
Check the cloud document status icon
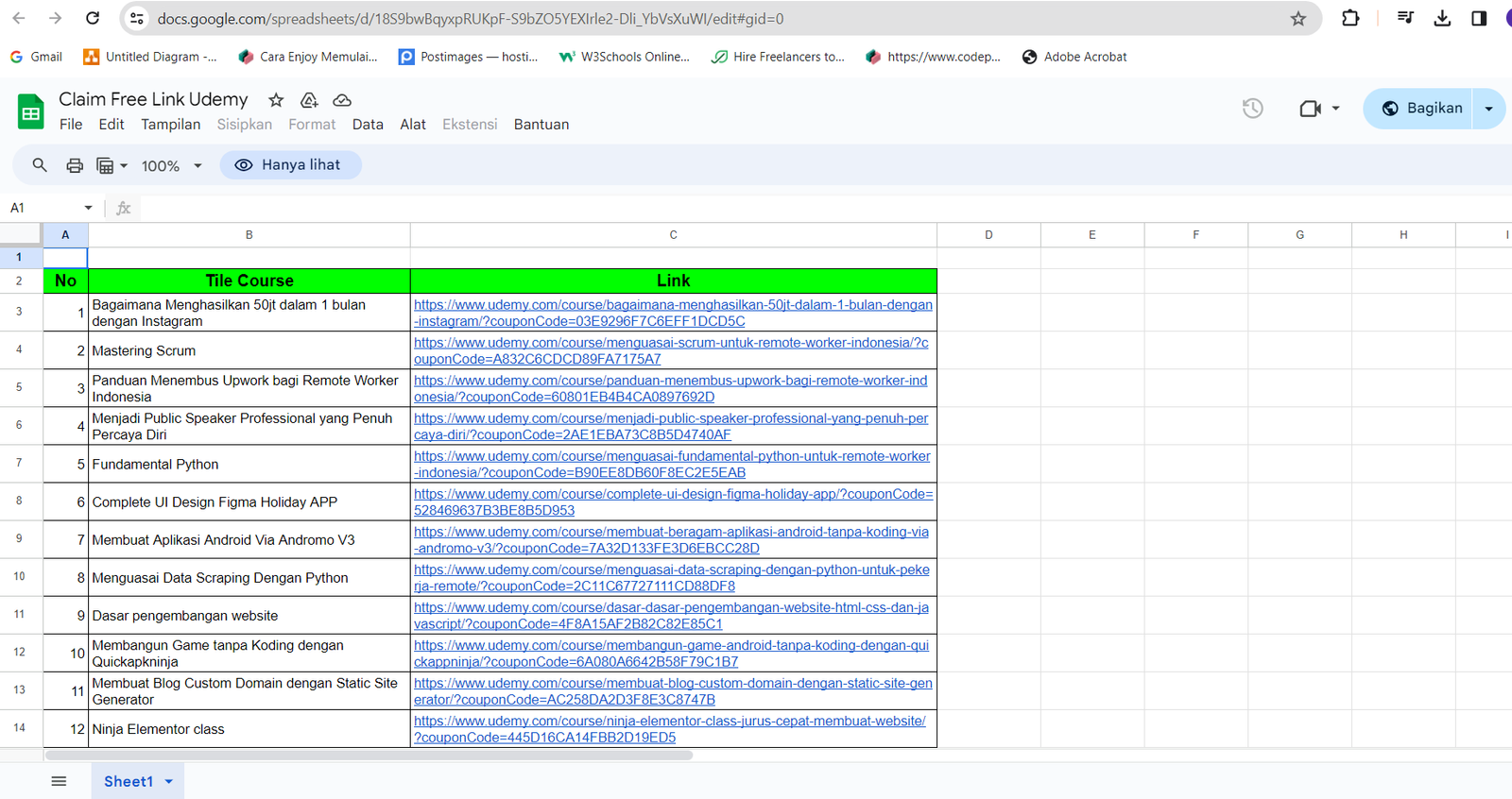click(342, 99)
